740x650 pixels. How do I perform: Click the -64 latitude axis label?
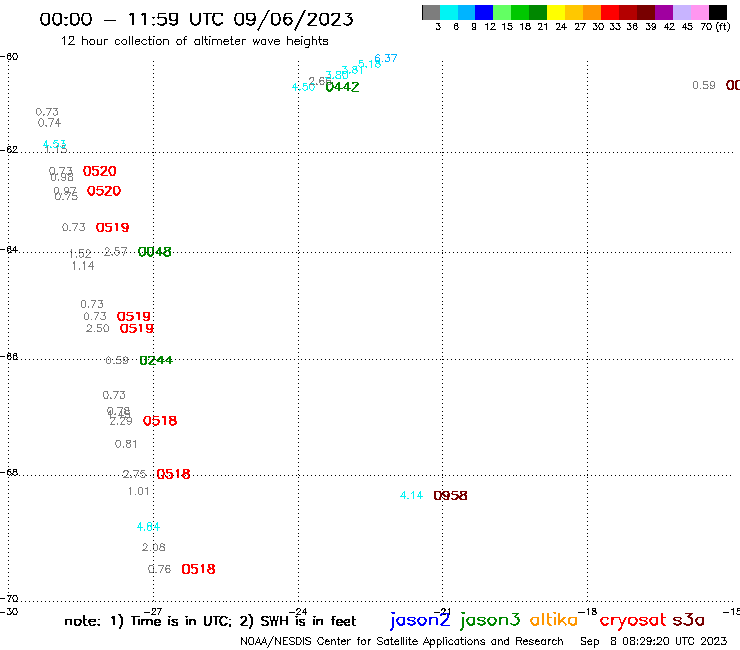click(x=9, y=249)
